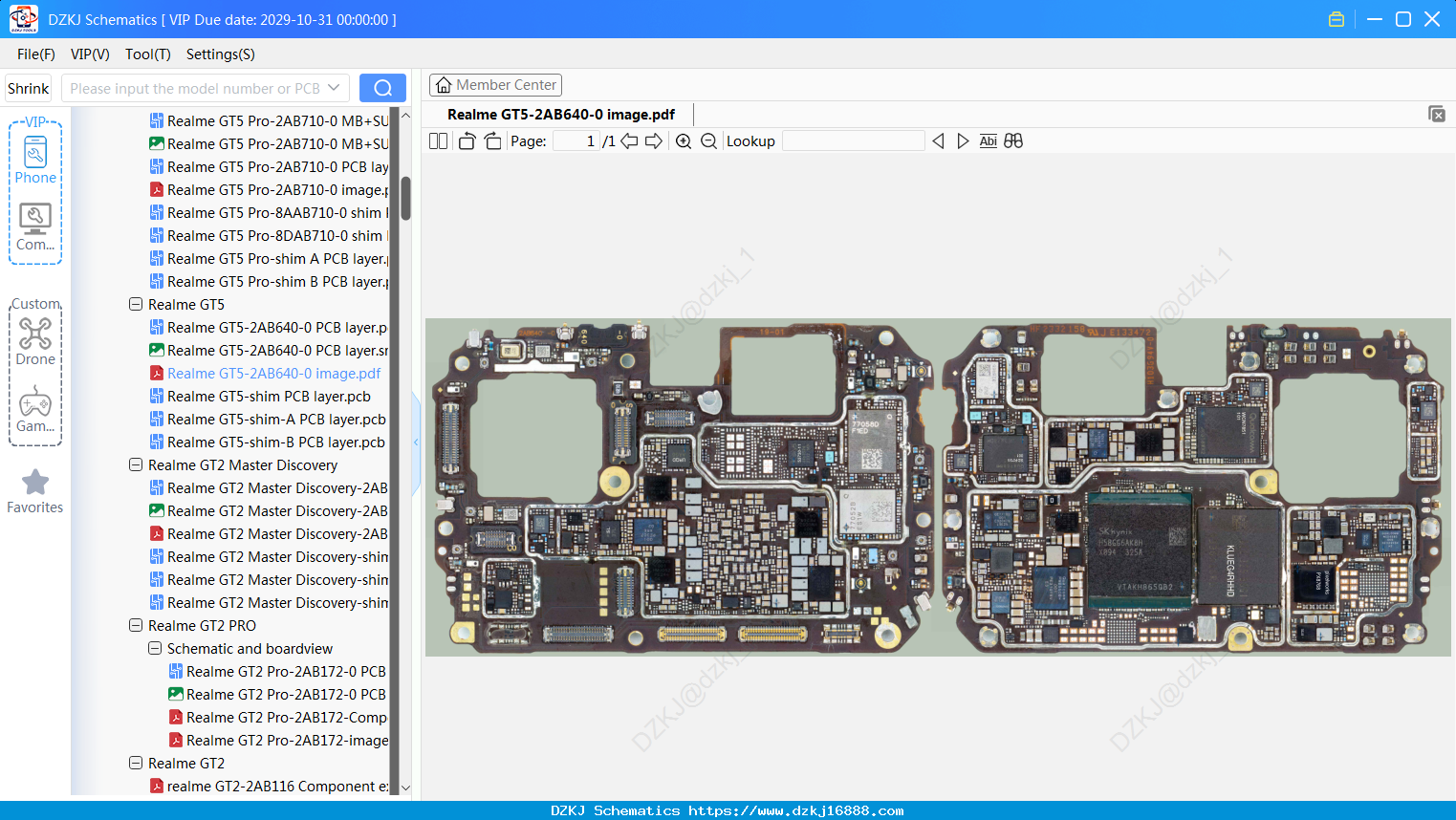Select the Game category icon

click(x=35, y=409)
